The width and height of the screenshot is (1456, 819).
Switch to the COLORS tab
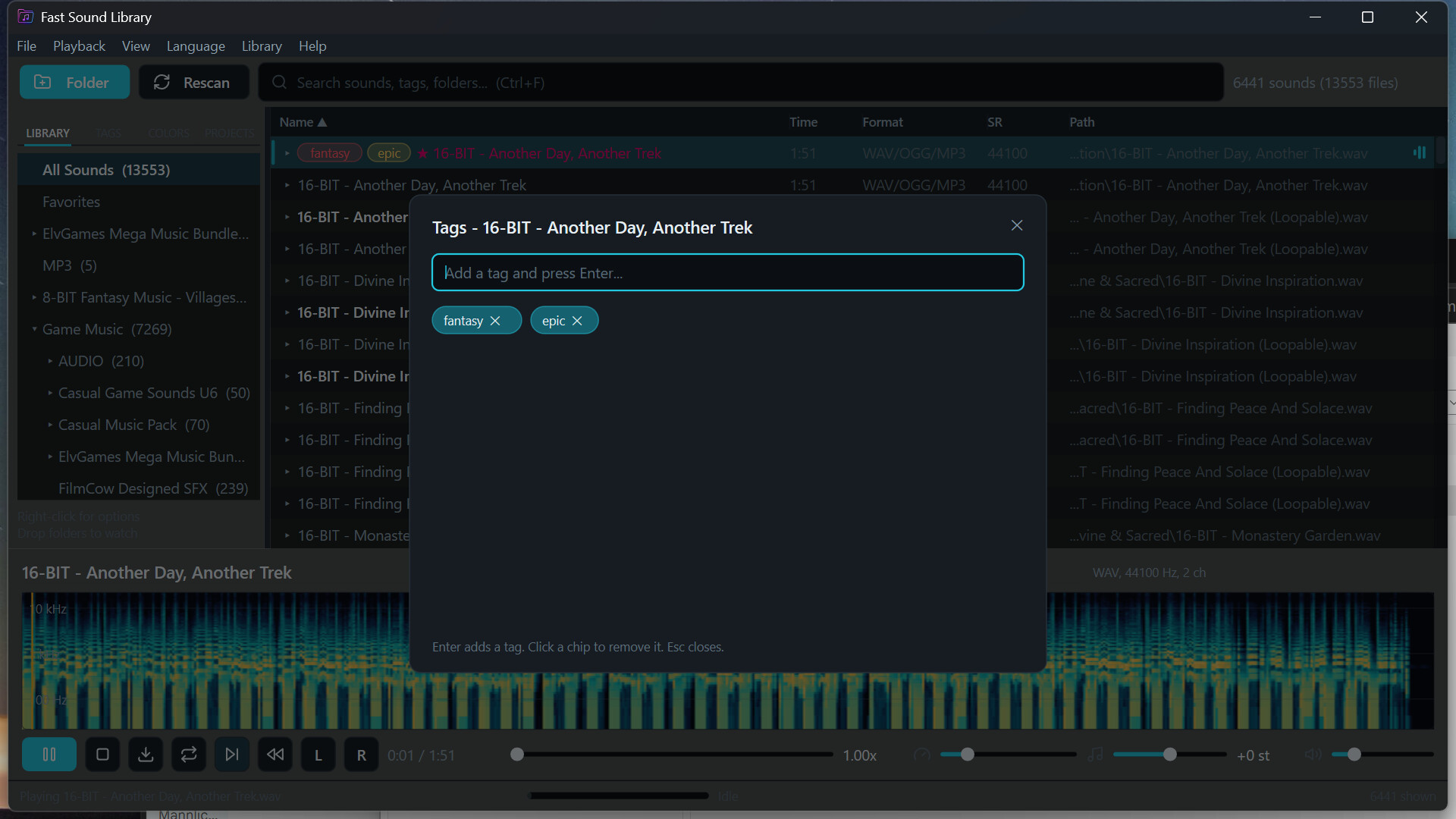[168, 133]
